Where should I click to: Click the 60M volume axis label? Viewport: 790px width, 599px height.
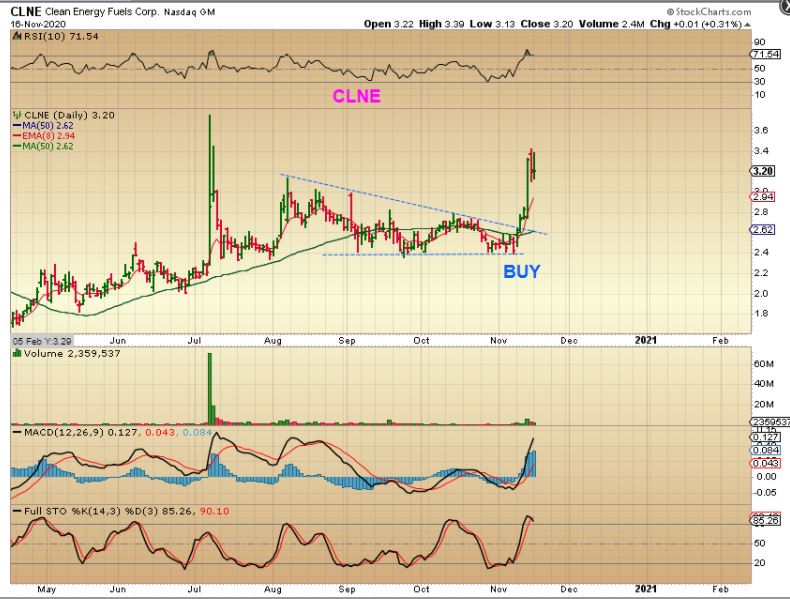(x=764, y=363)
